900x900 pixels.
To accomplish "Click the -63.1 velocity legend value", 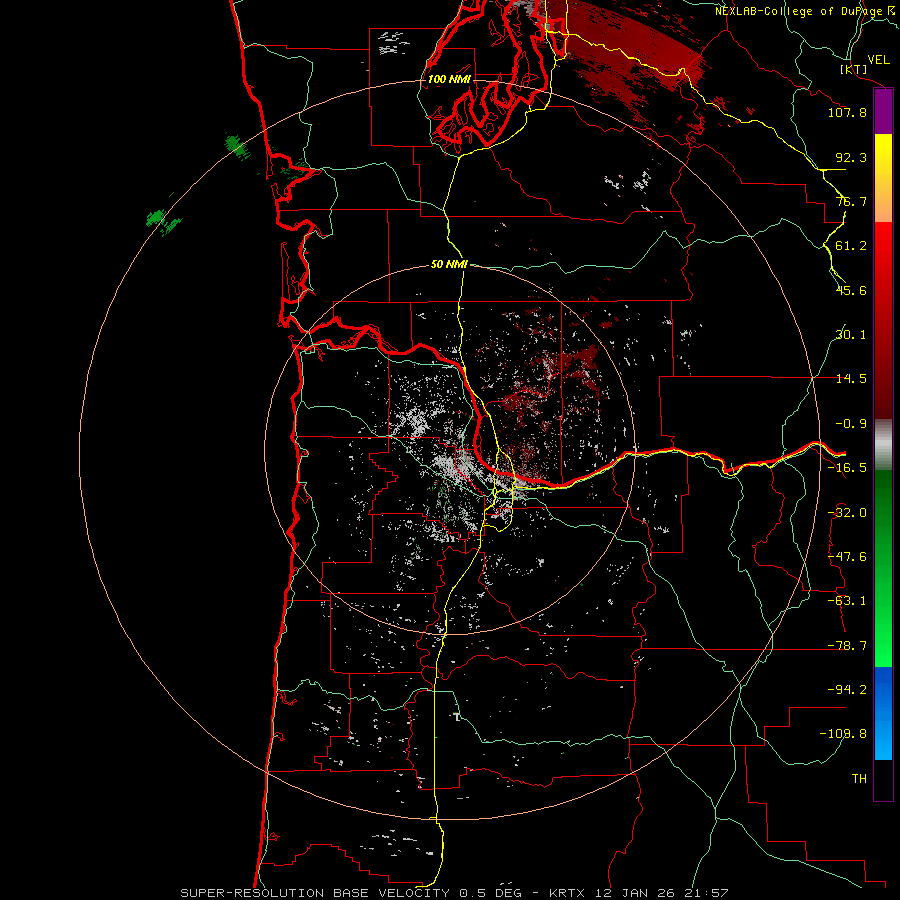I will pyautogui.click(x=847, y=601).
